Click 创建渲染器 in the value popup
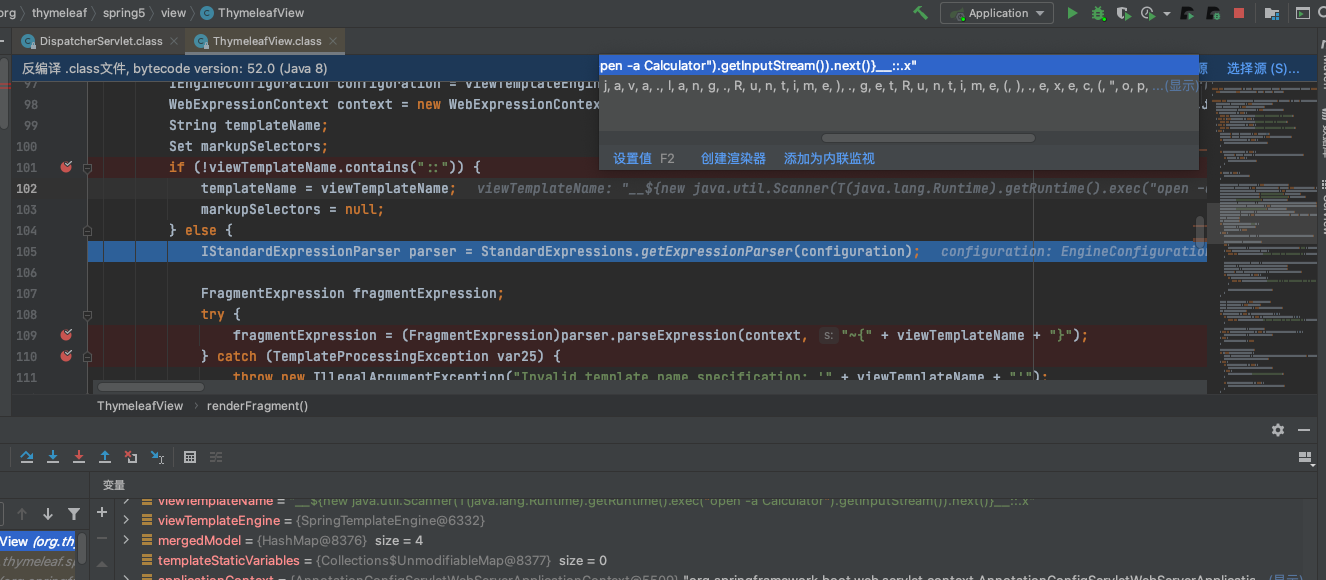Screen dimensions: 1326x580 [x=733, y=158]
